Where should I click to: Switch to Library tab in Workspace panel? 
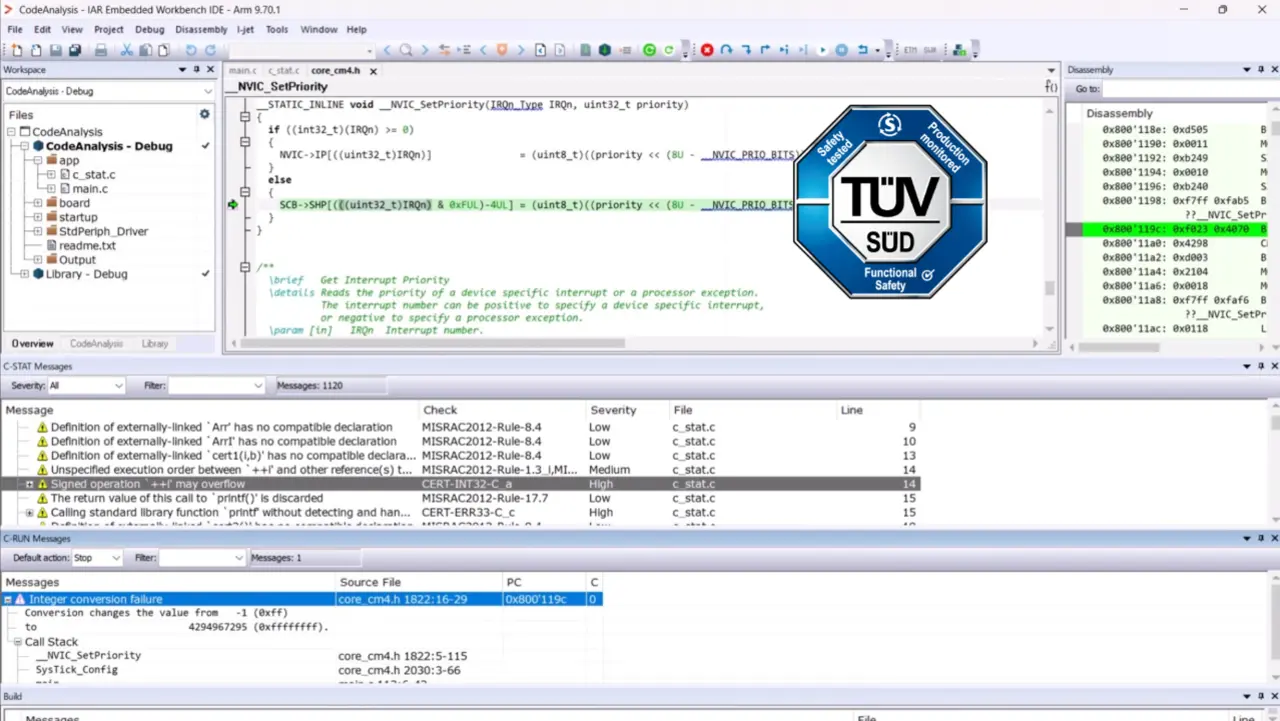[155, 344]
